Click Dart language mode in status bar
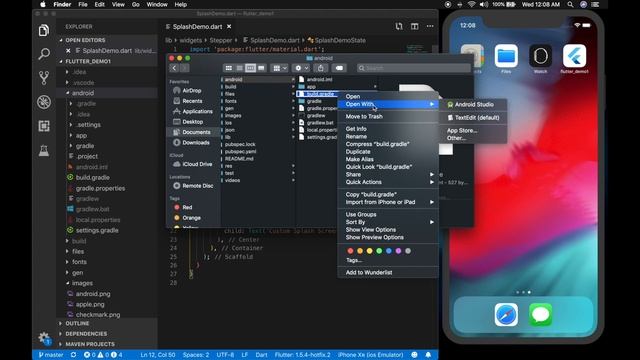Screen dimensions: 640x360 tap(261, 355)
